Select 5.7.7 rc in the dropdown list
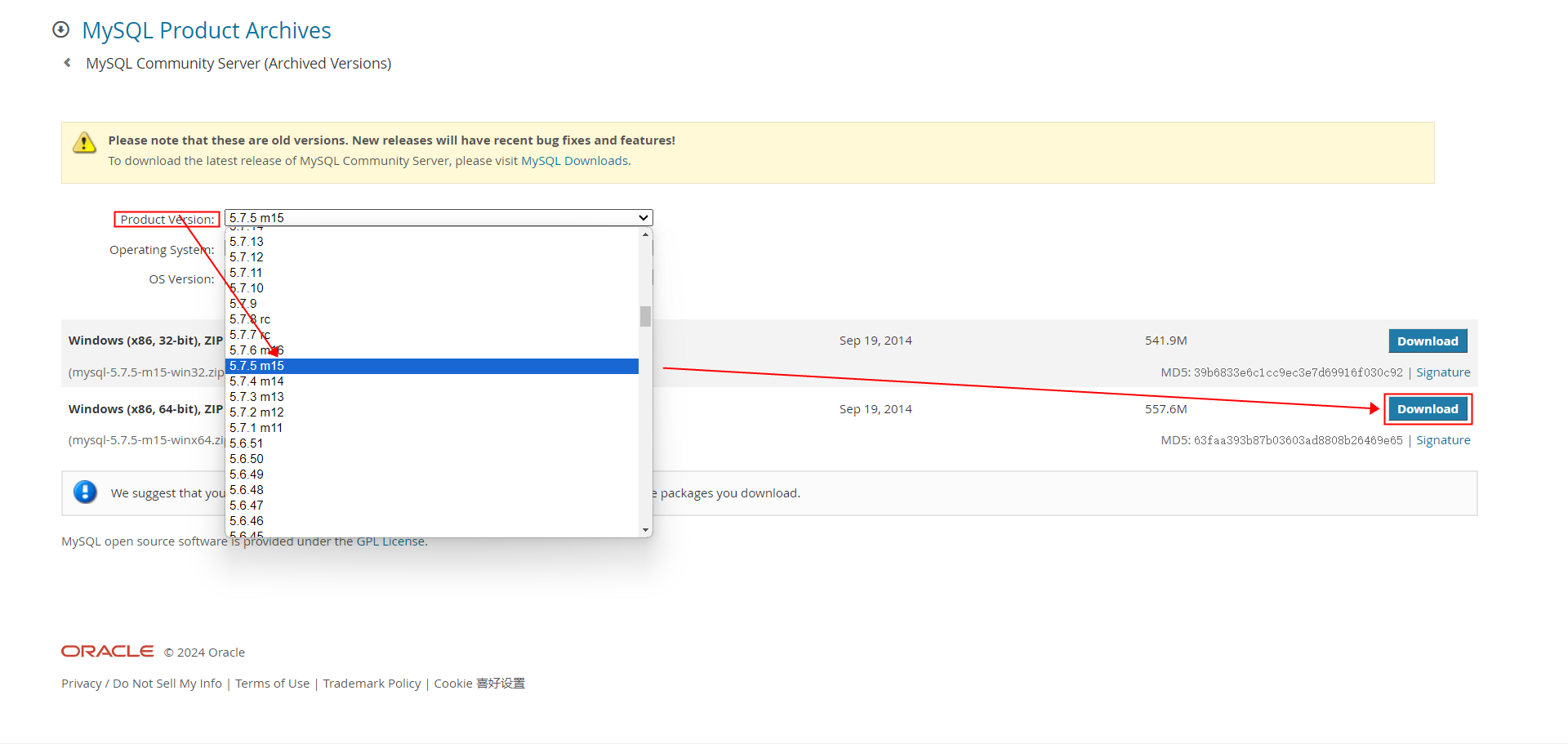Screen dimensions: 1568x744 point(431,335)
